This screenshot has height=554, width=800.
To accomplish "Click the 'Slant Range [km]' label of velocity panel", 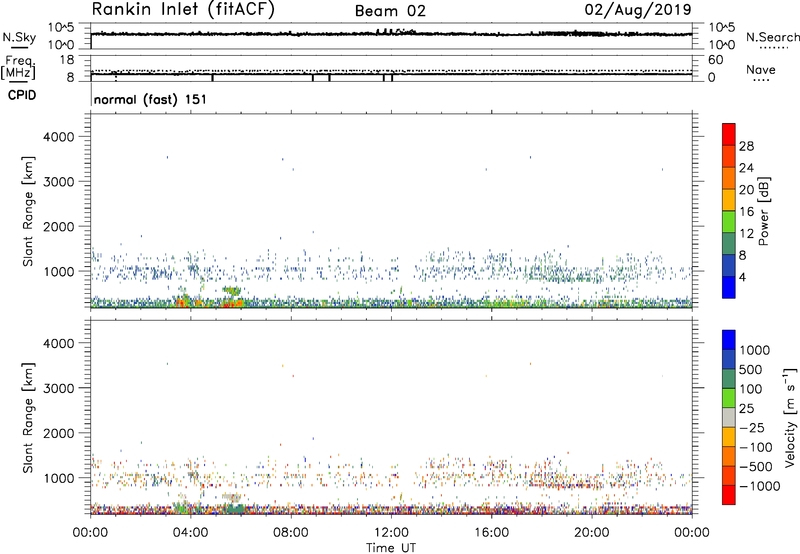I will [28, 418].
